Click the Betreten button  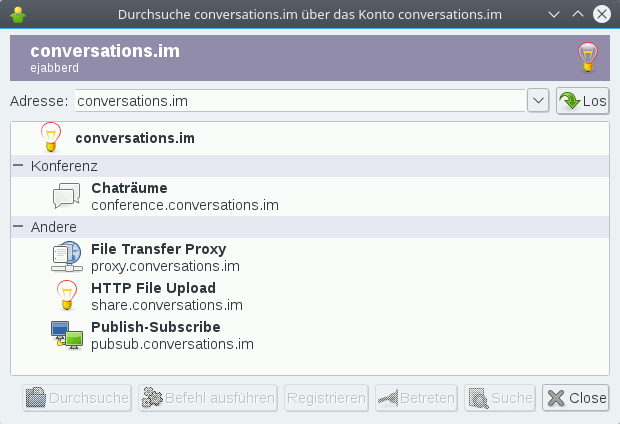tap(416, 398)
